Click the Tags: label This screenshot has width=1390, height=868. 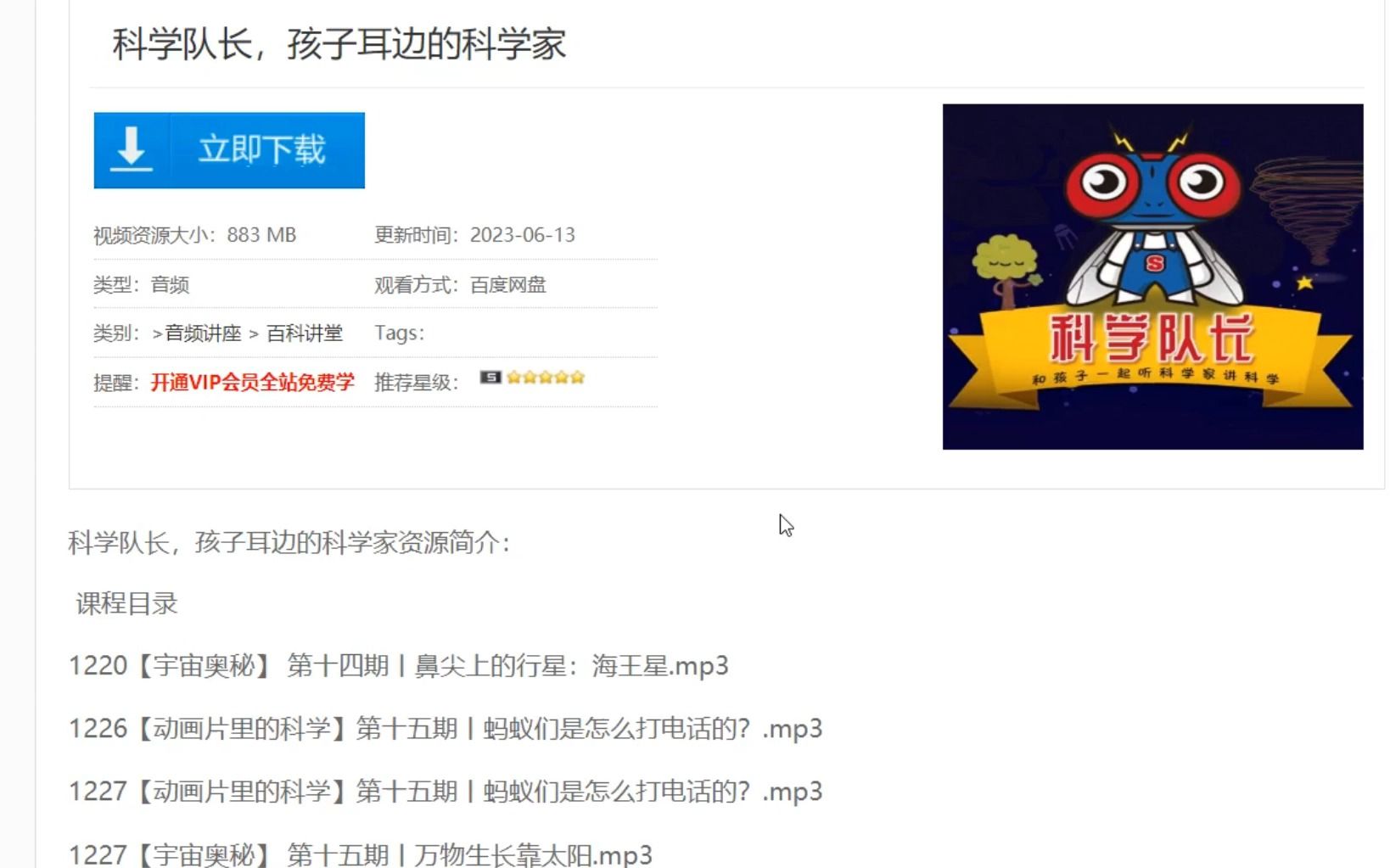[x=399, y=333]
